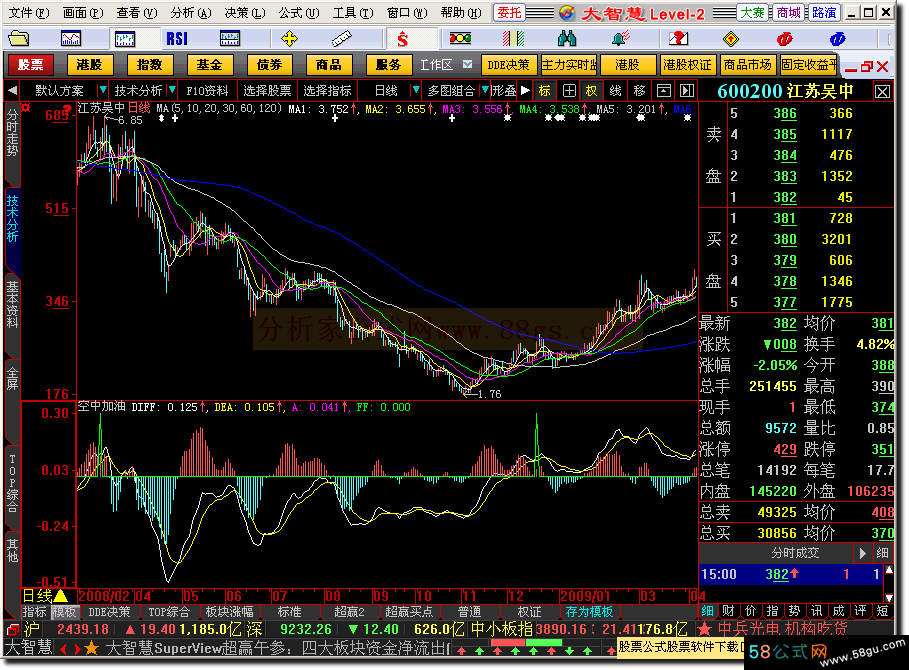Select the DDE决策 indicator tab at bottom

[109, 611]
